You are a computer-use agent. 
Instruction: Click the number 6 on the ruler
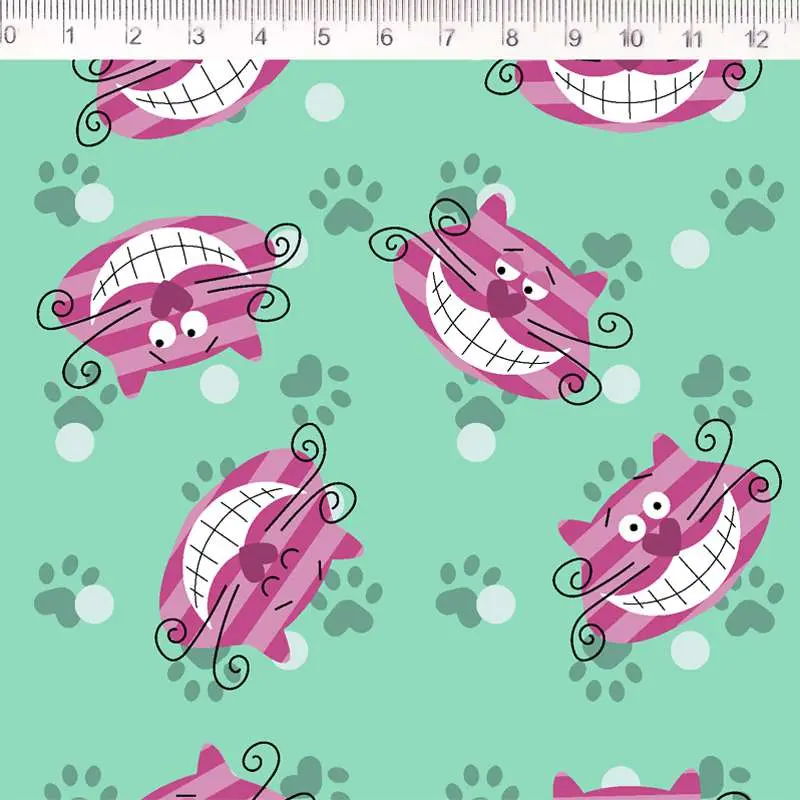click(x=385, y=38)
